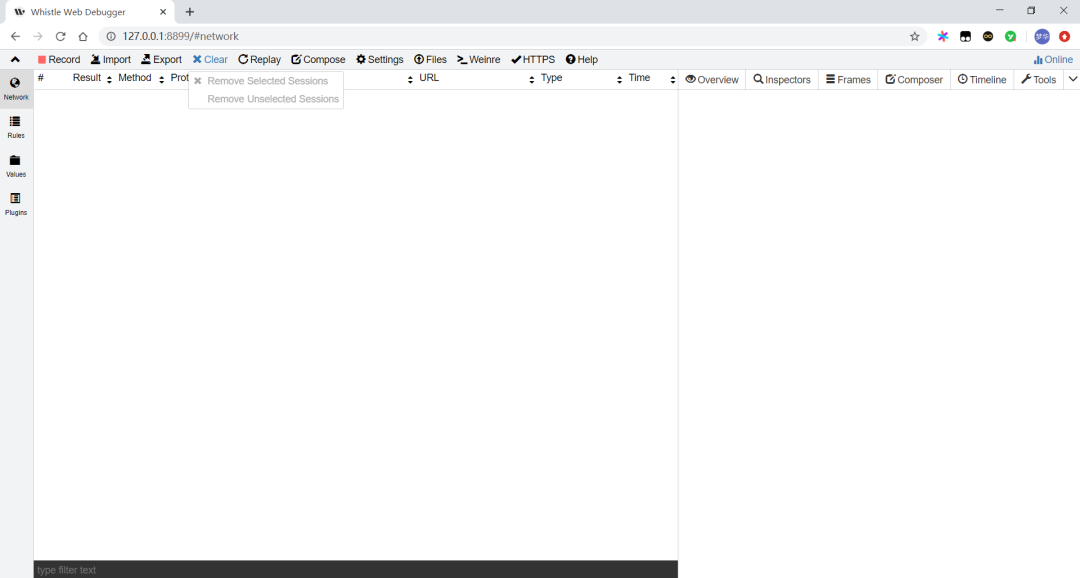The image size is (1080, 578).
Task: Close the Whistle Web Debugger tab
Action: point(163,12)
